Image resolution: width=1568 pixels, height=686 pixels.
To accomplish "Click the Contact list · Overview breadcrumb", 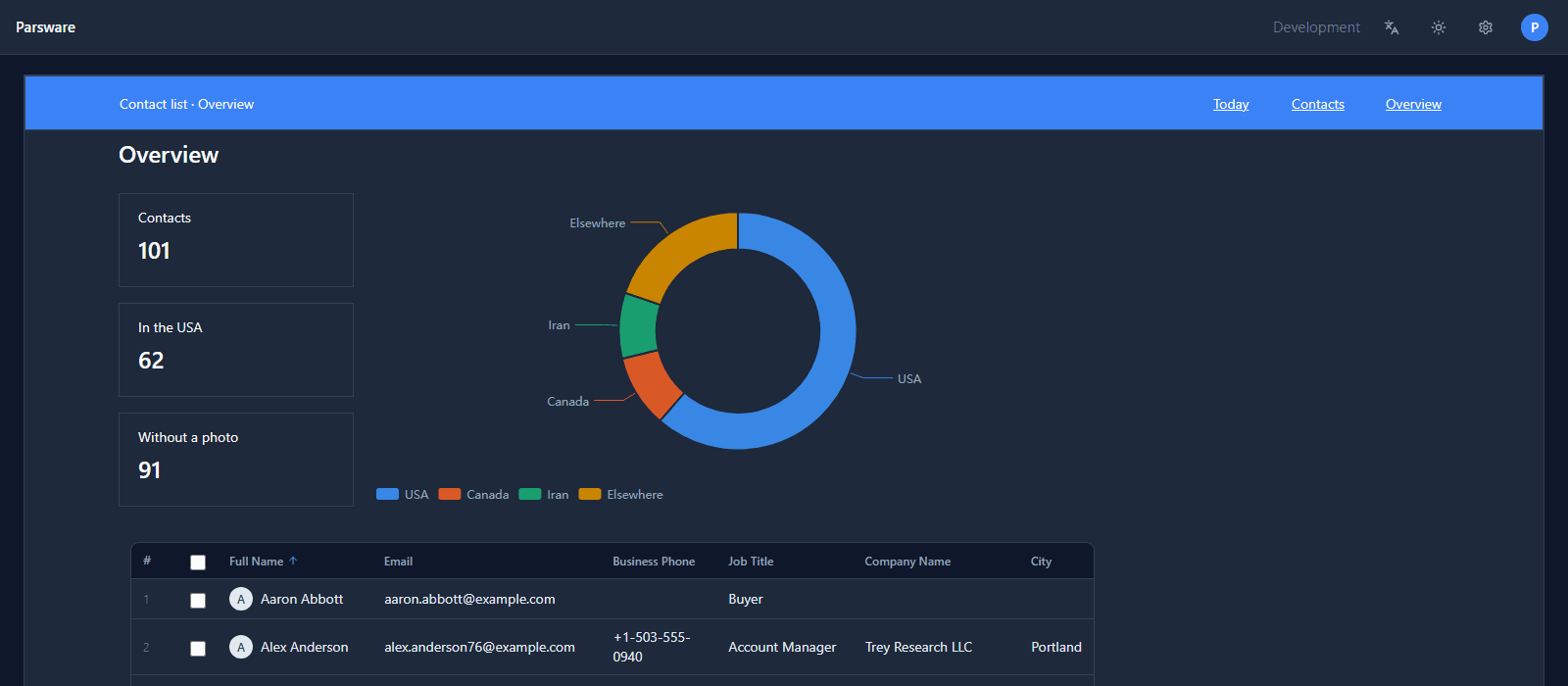I will pos(186,104).
